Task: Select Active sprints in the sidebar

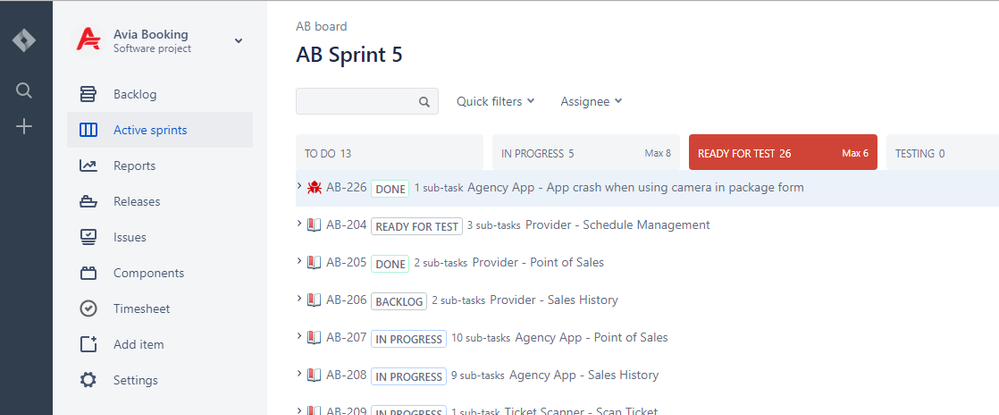Action: point(160,130)
